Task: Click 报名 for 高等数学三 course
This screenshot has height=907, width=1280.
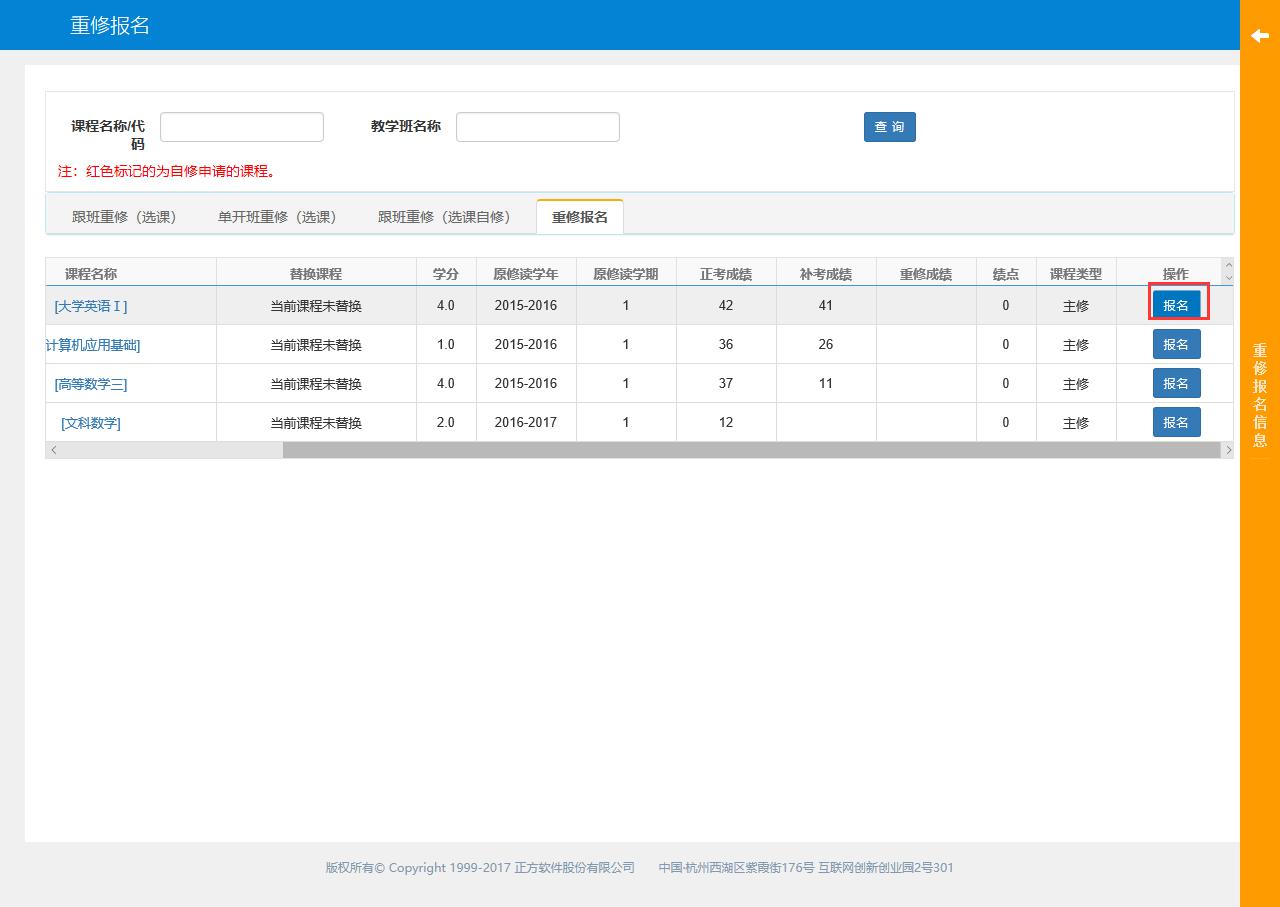Action: click(x=1177, y=383)
